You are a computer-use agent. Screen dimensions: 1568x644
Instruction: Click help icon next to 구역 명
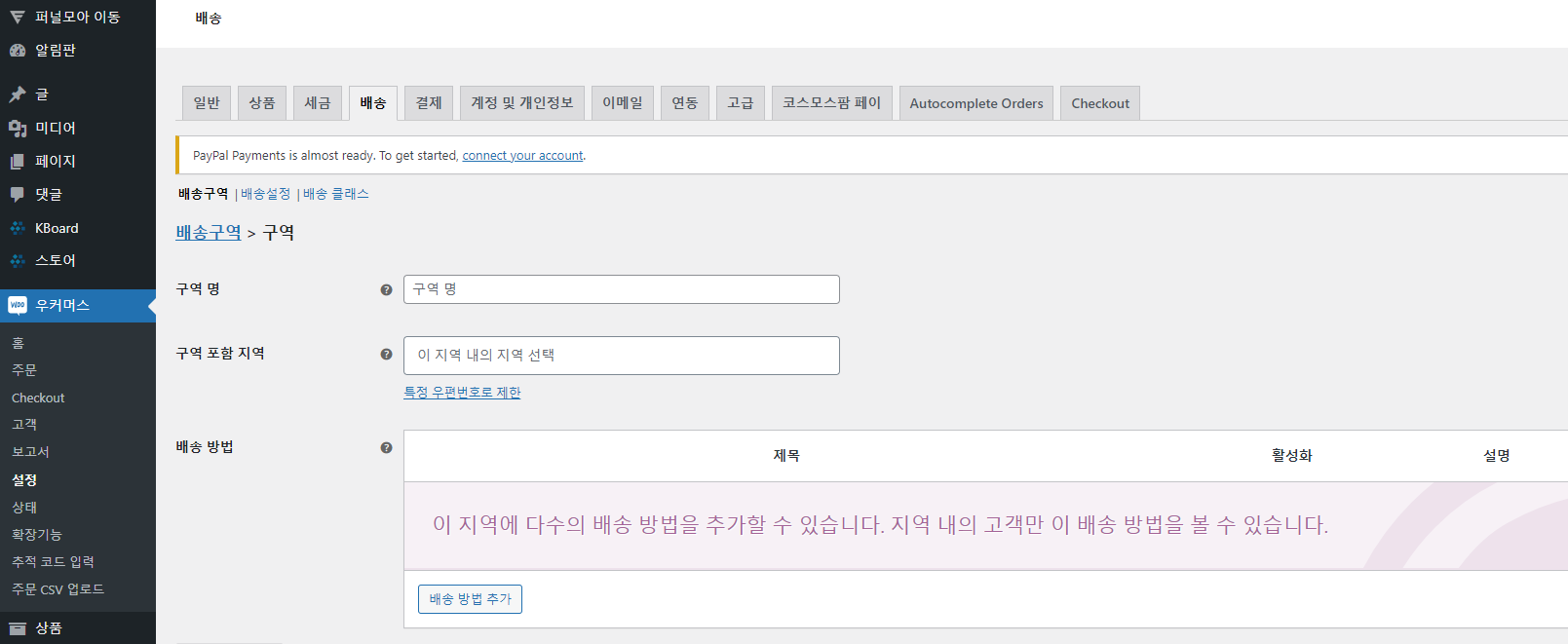coord(386,289)
